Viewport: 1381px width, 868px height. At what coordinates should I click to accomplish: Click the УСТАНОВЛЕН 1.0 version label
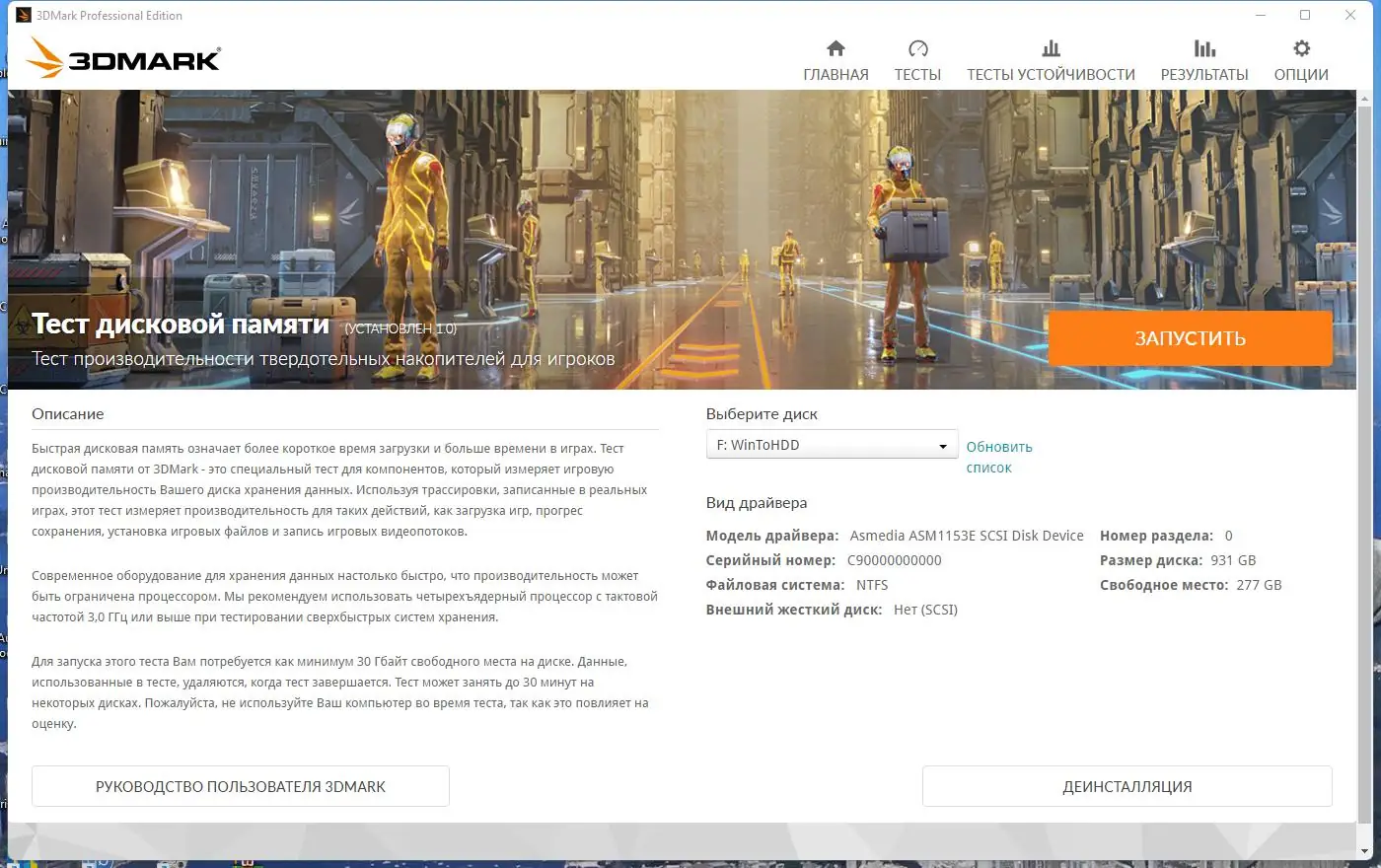[400, 328]
